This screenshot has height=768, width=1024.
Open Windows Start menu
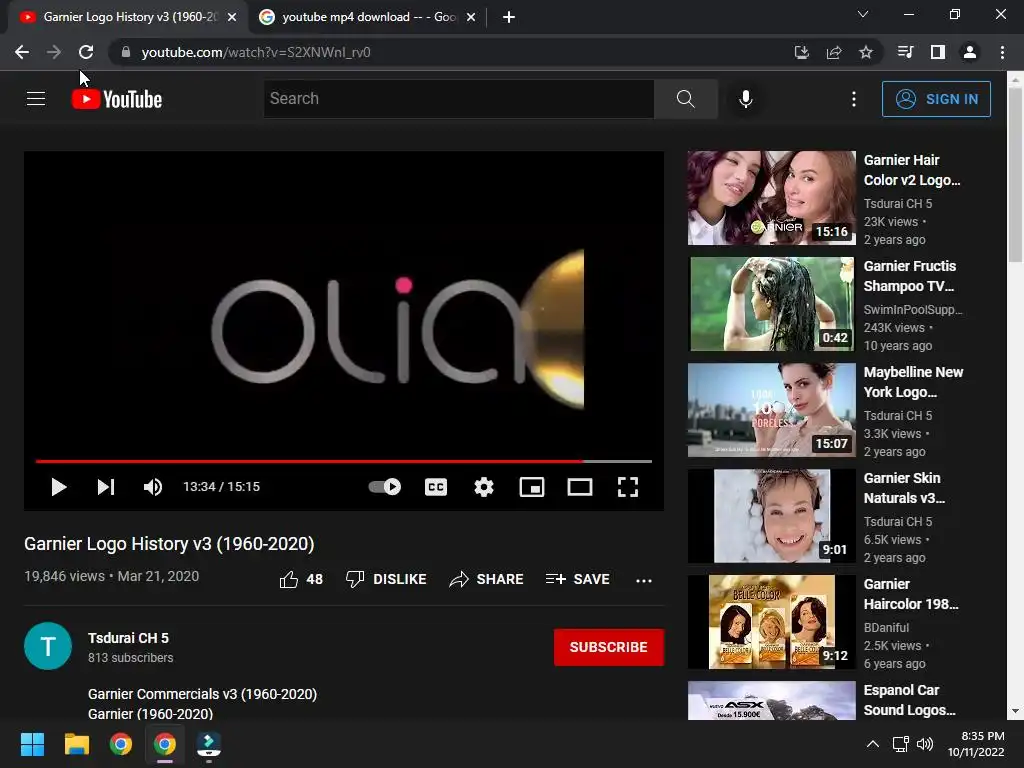pos(32,744)
